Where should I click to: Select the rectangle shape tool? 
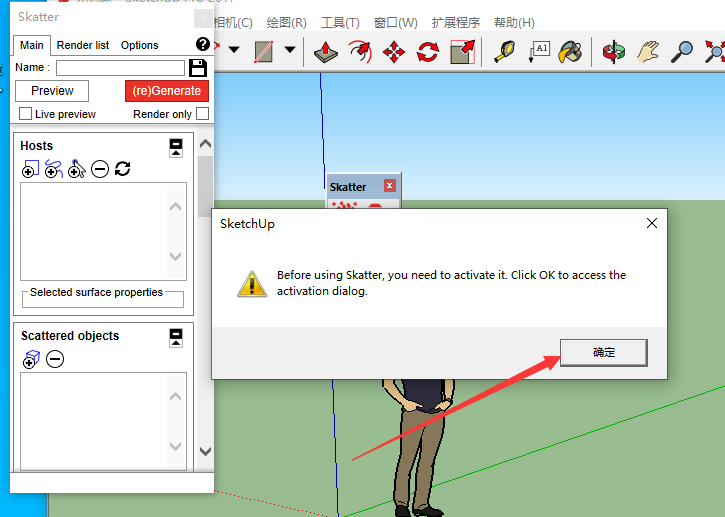click(264, 51)
